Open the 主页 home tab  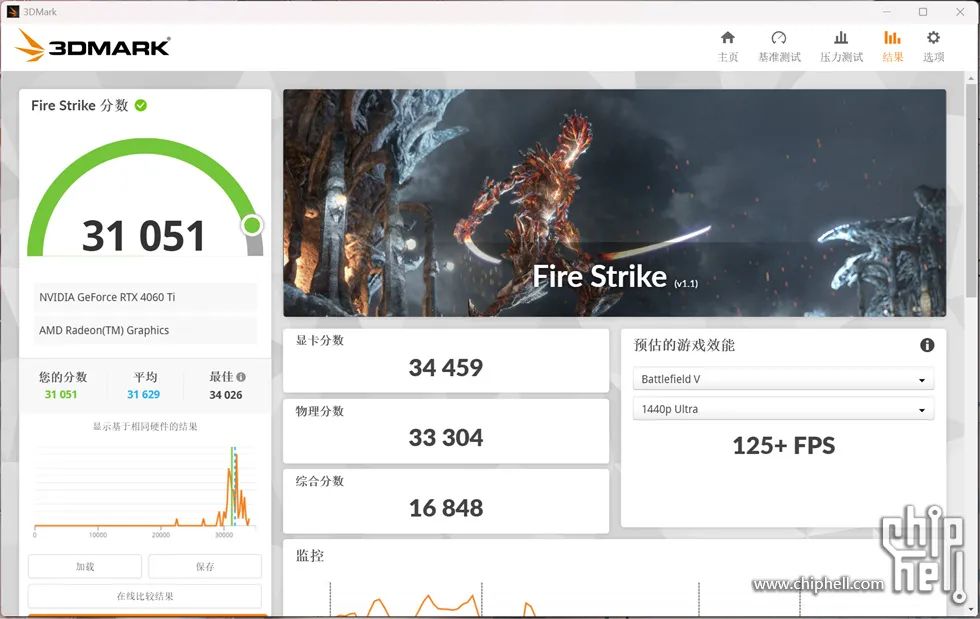(x=728, y=47)
